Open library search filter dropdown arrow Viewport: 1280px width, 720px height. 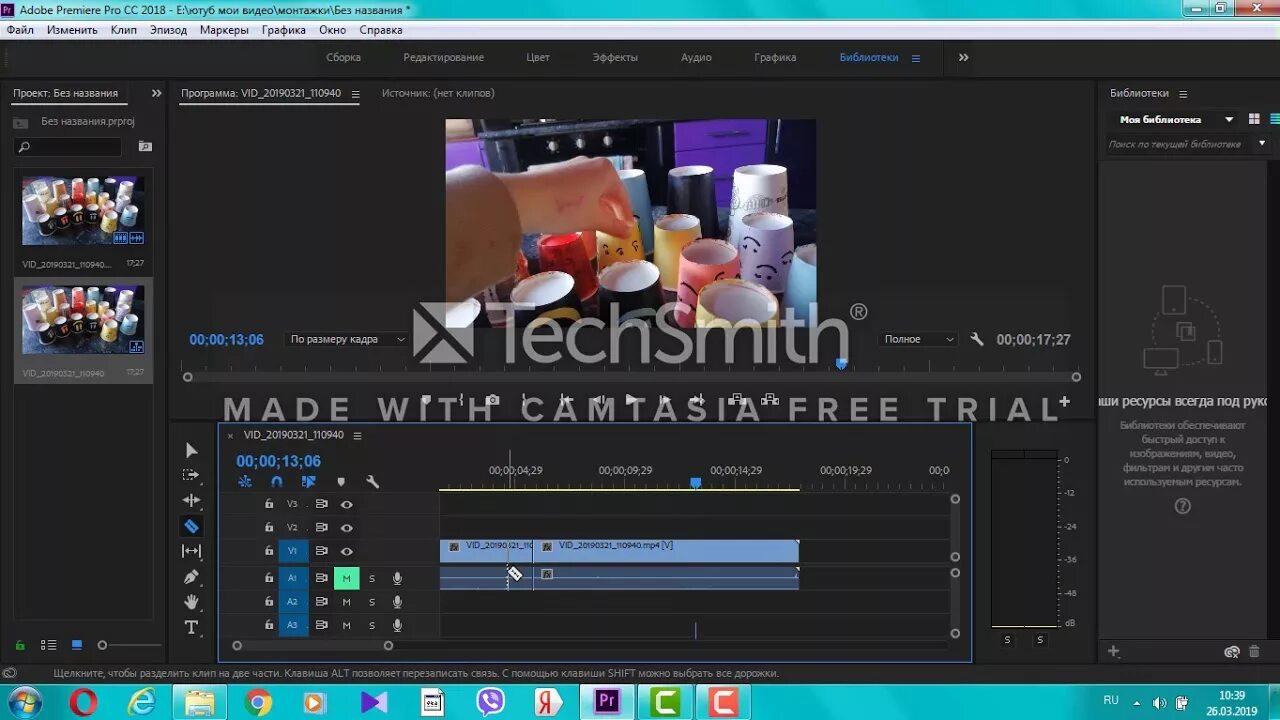tap(1262, 143)
